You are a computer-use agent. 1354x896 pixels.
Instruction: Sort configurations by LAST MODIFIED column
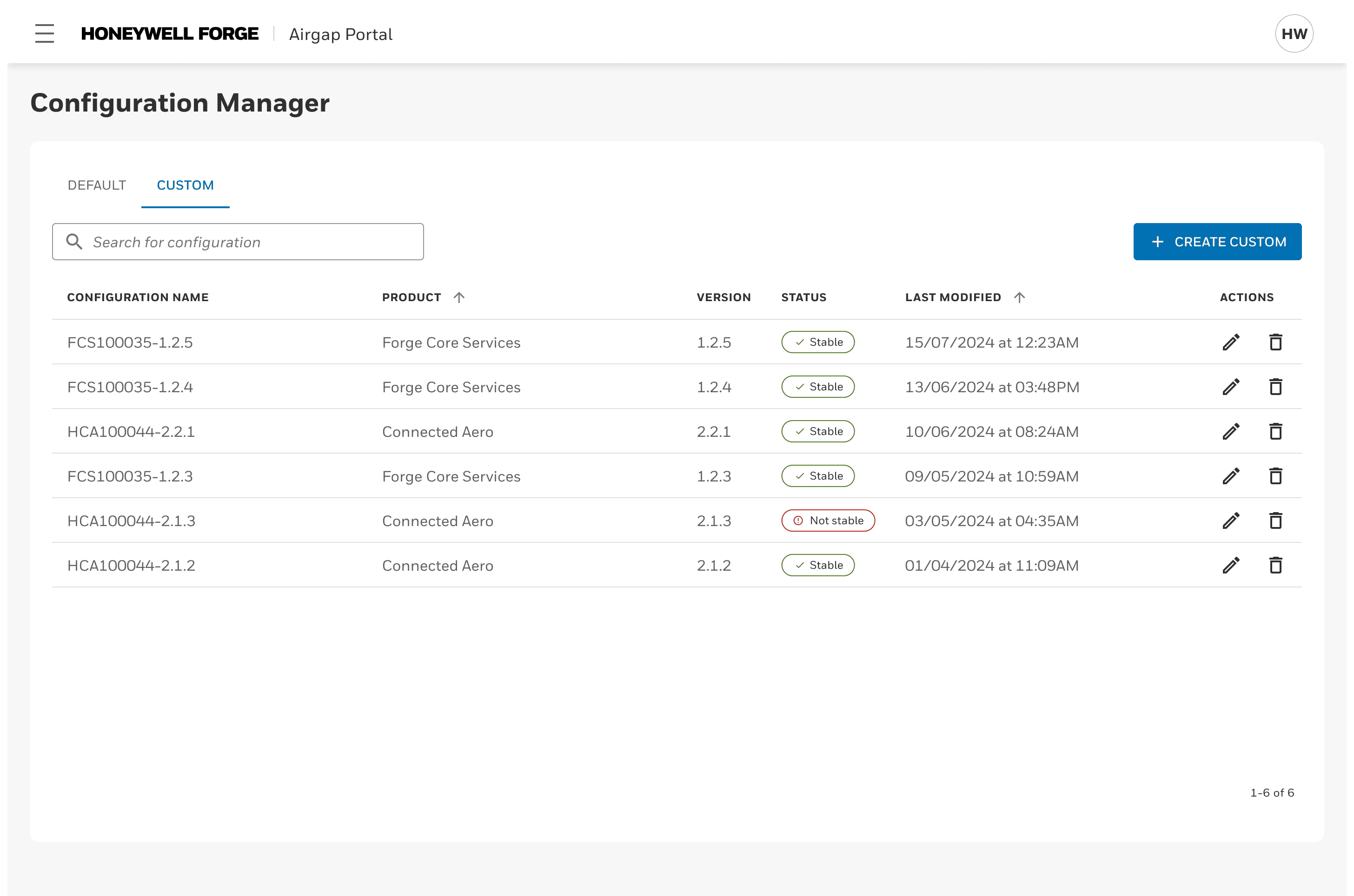click(x=1020, y=297)
